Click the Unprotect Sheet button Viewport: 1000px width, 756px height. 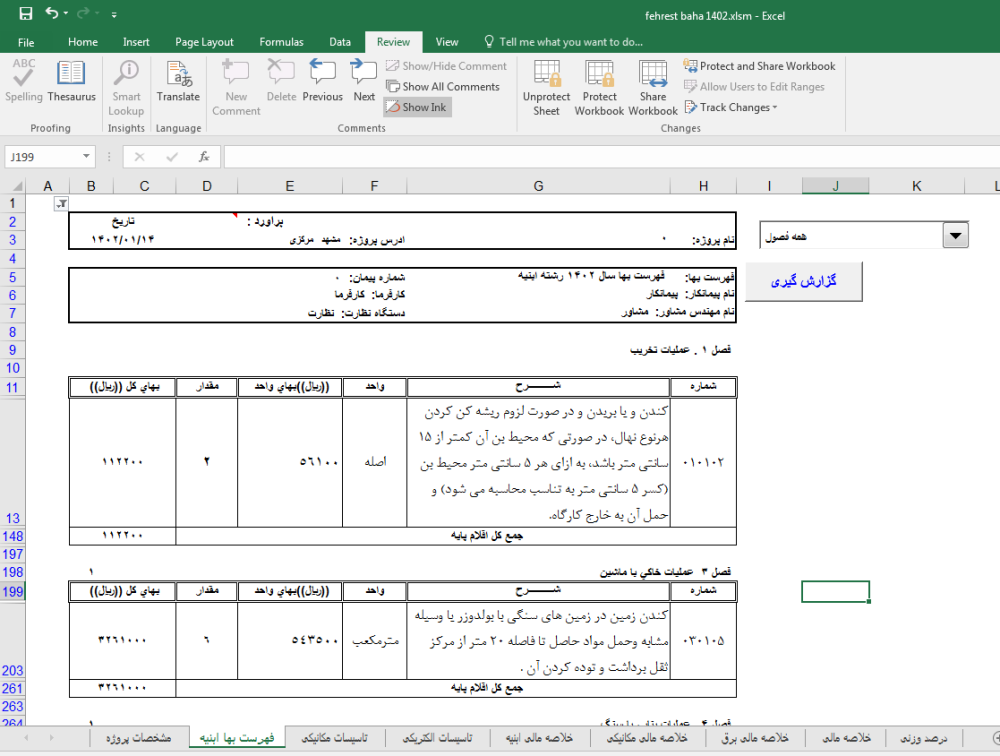click(x=546, y=85)
